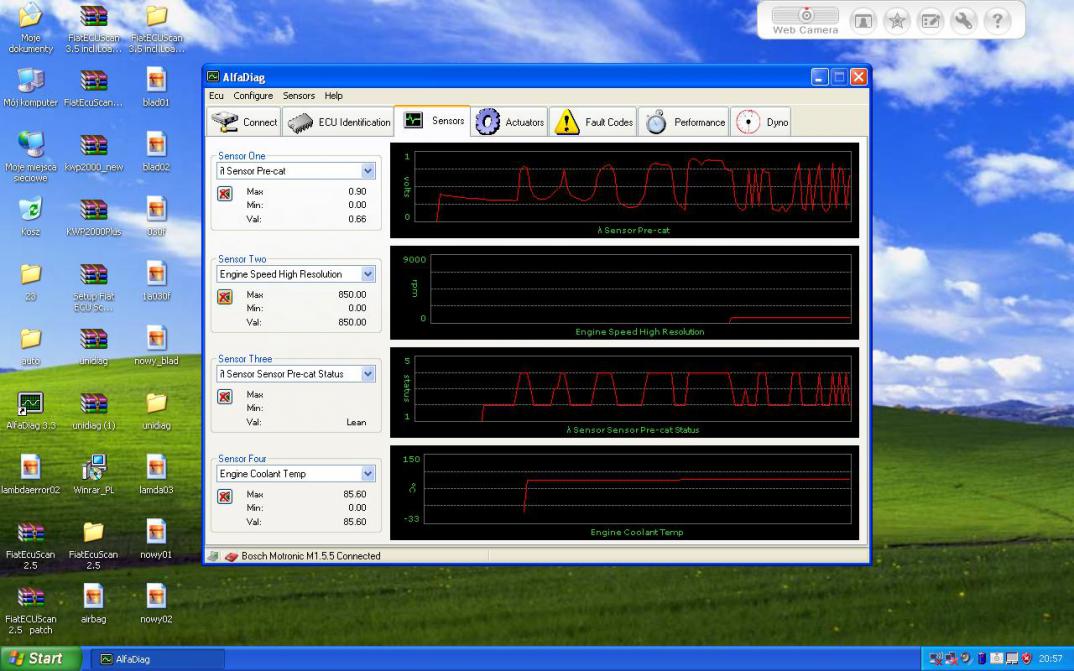
Task: Click the wrench settings icon in webcam toolbar
Action: coord(963,21)
